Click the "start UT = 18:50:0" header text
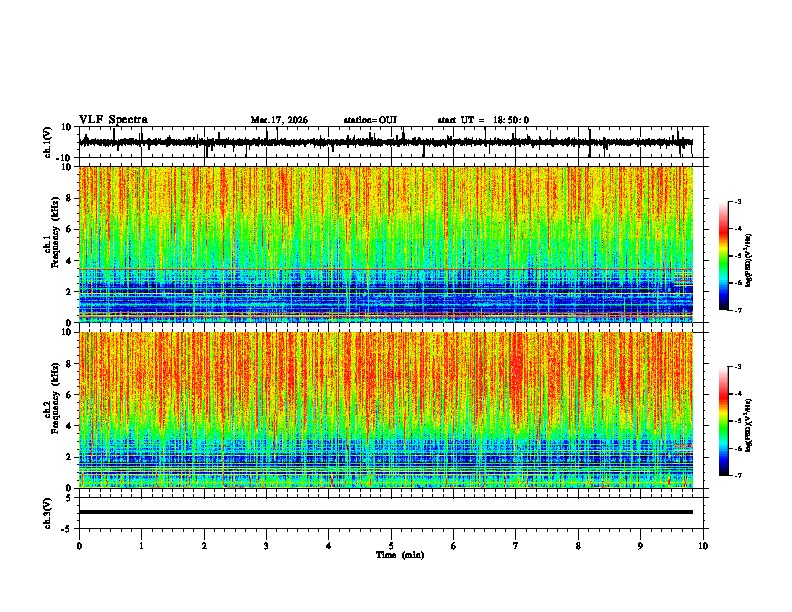Screen dimensions: 792x612 [x=483, y=120]
